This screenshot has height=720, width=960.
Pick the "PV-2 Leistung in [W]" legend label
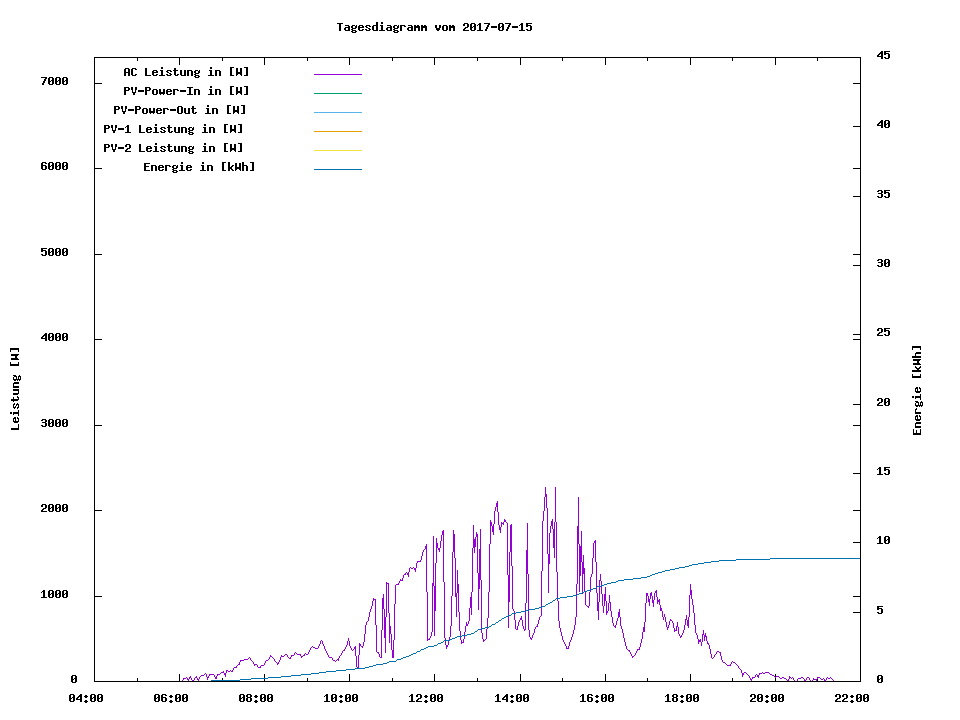(173, 148)
